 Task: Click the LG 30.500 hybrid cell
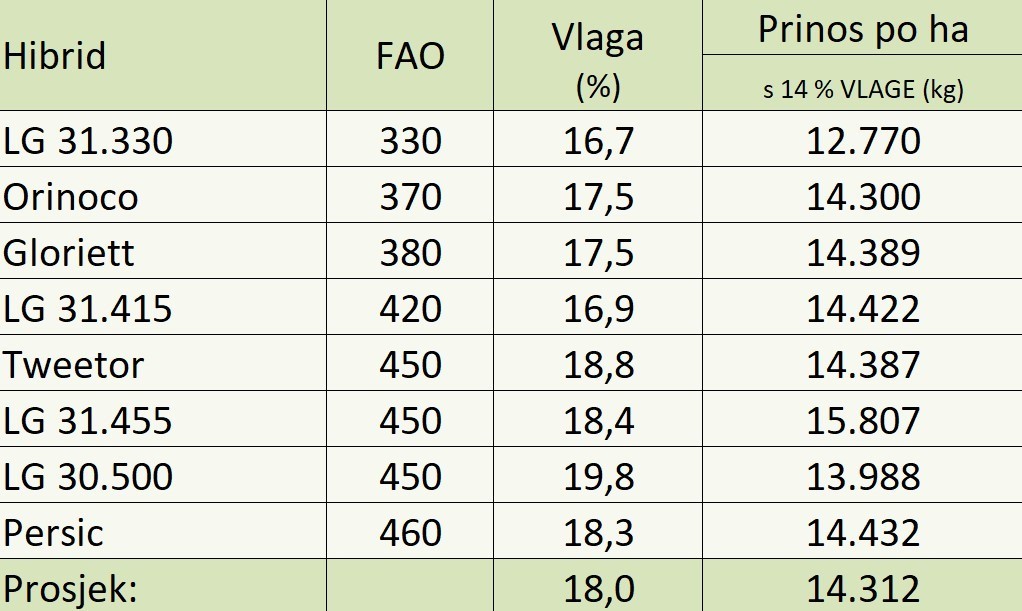tap(88, 477)
